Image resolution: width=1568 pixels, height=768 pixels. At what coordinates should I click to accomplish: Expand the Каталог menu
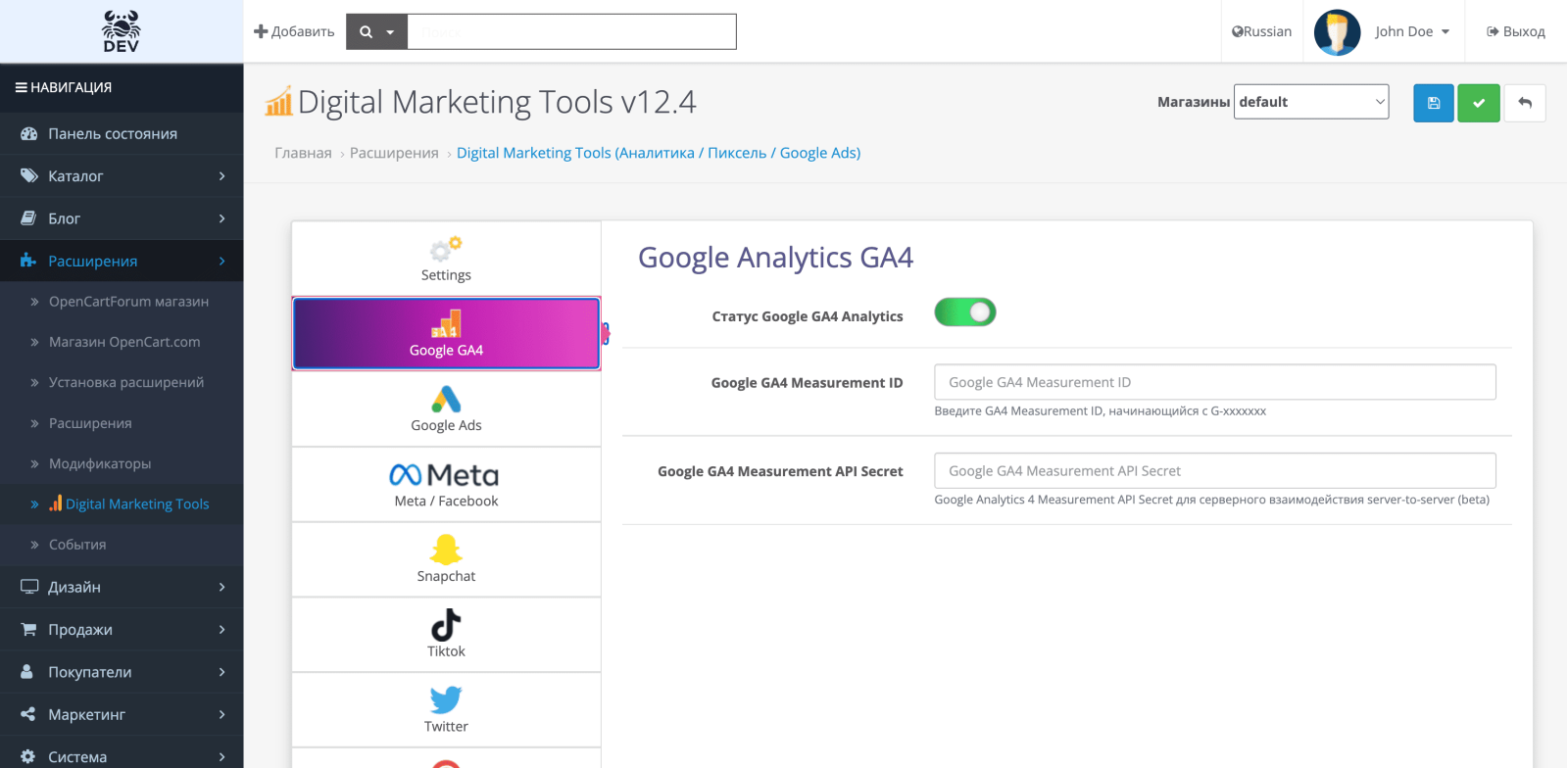tap(122, 176)
